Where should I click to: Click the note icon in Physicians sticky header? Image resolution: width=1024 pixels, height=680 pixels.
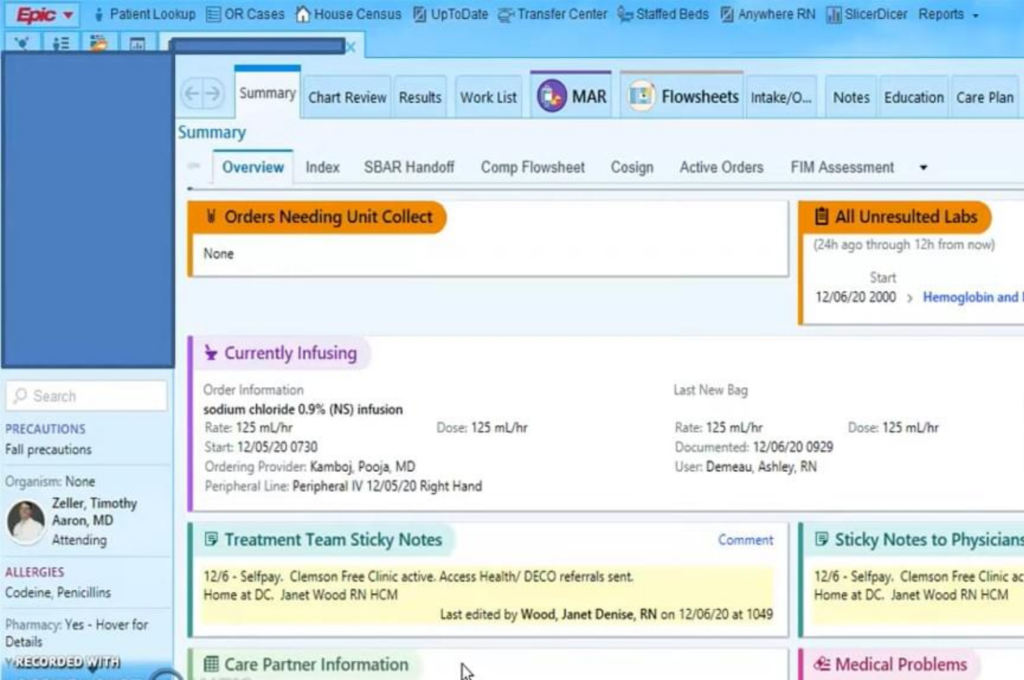coord(821,539)
